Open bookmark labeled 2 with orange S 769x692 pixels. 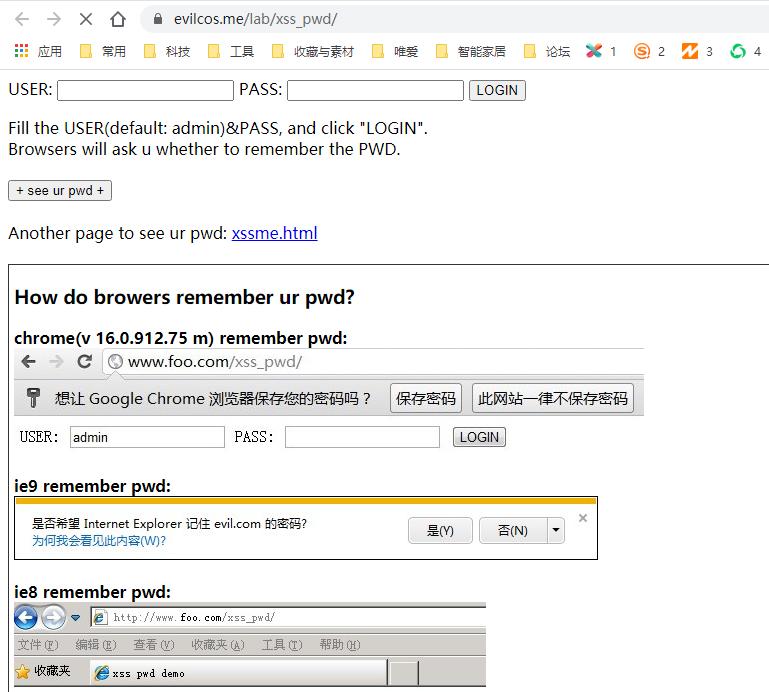(649, 51)
